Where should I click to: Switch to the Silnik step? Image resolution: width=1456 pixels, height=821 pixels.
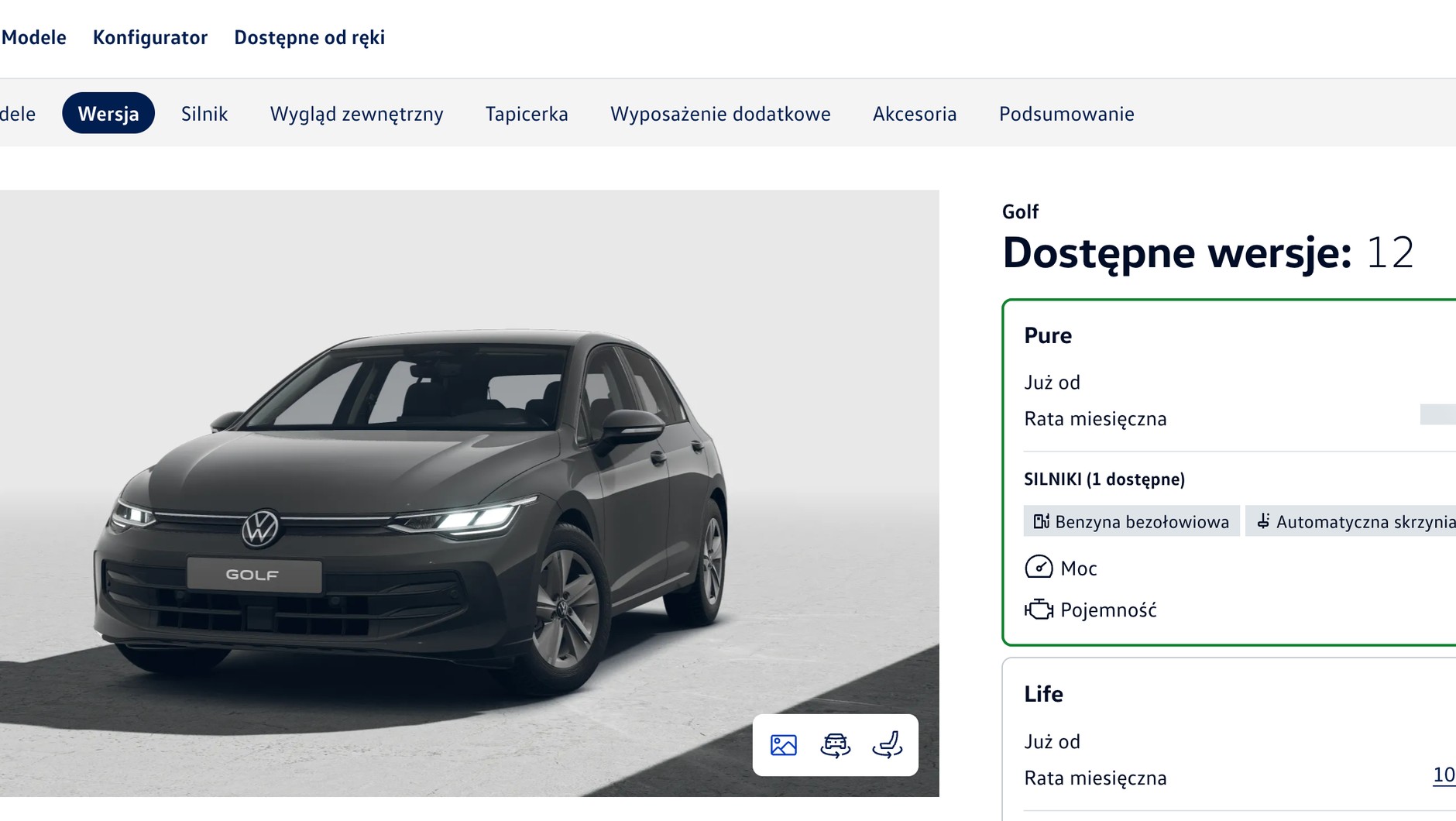coord(204,113)
